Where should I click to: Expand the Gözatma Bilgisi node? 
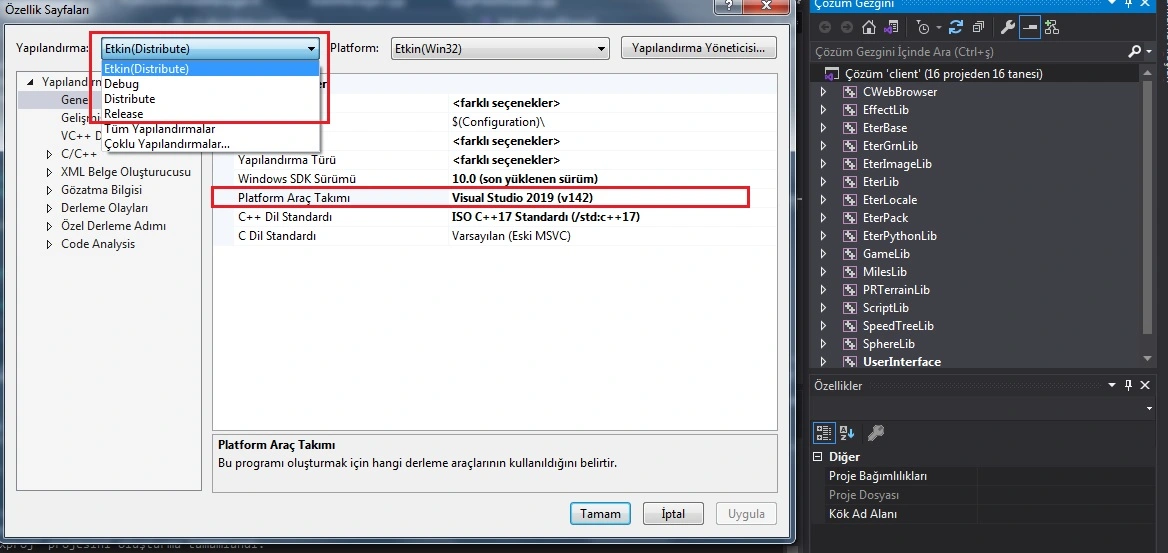pyautogui.click(x=50, y=190)
